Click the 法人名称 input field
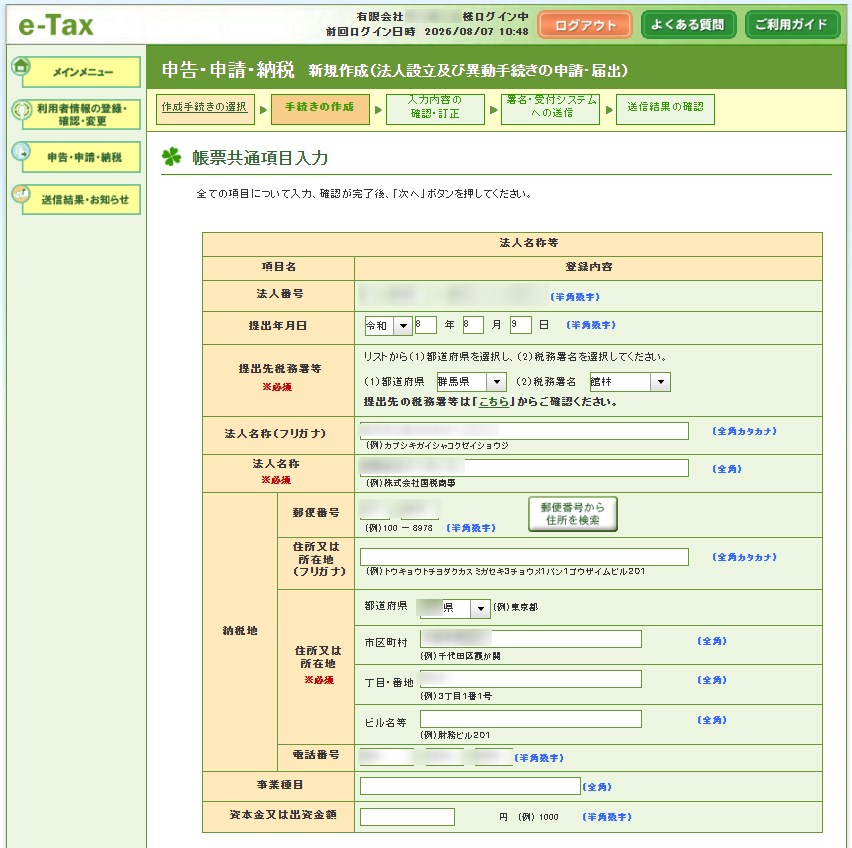The width and height of the screenshot is (852, 848). (x=524, y=468)
